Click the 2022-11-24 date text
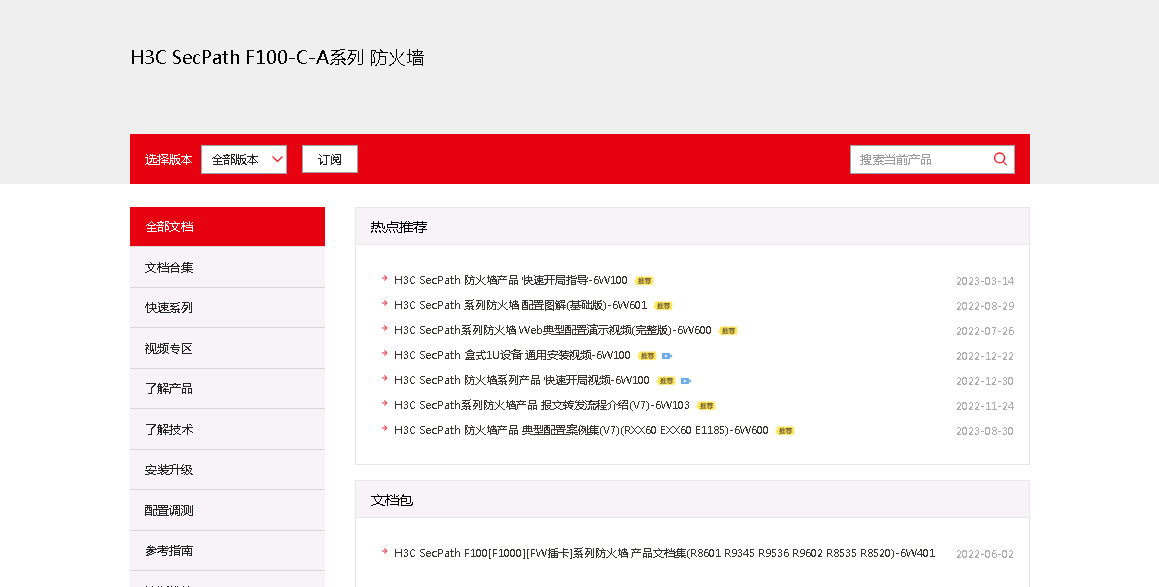This screenshot has height=587, width=1159. [x=985, y=406]
